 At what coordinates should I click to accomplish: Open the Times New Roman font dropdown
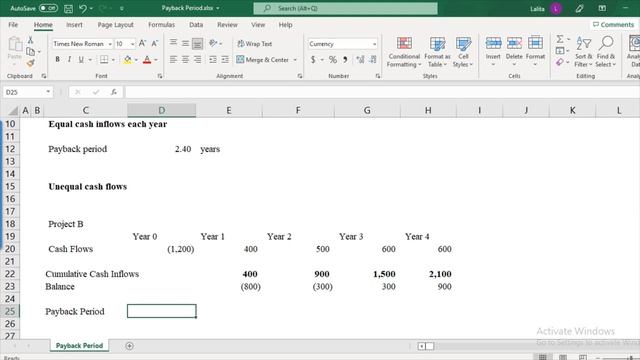pyautogui.click(x=110, y=44)
